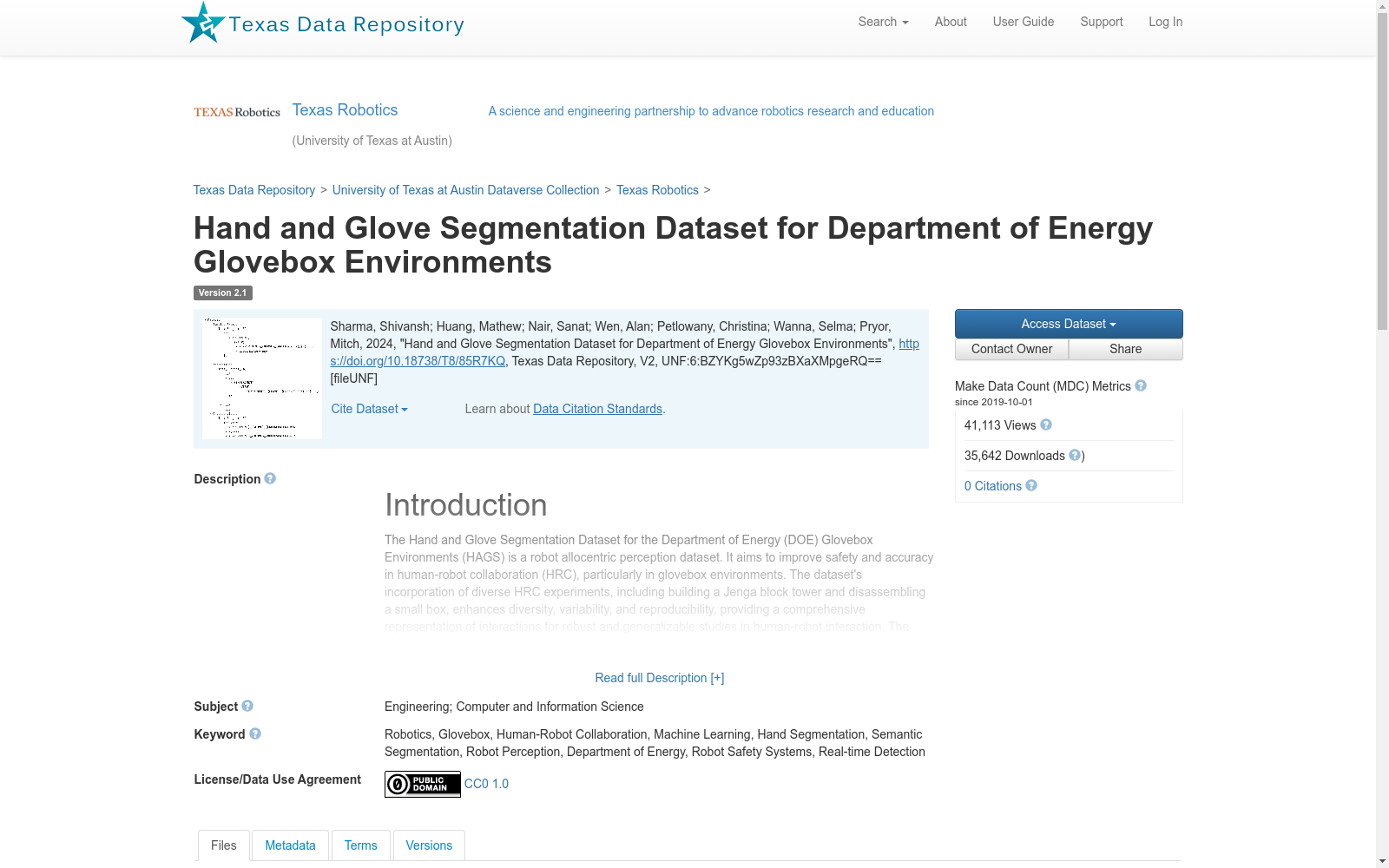The image size is (1389, 868).
Task: Switch to the Metadata tab
Action: coord(290,845)
